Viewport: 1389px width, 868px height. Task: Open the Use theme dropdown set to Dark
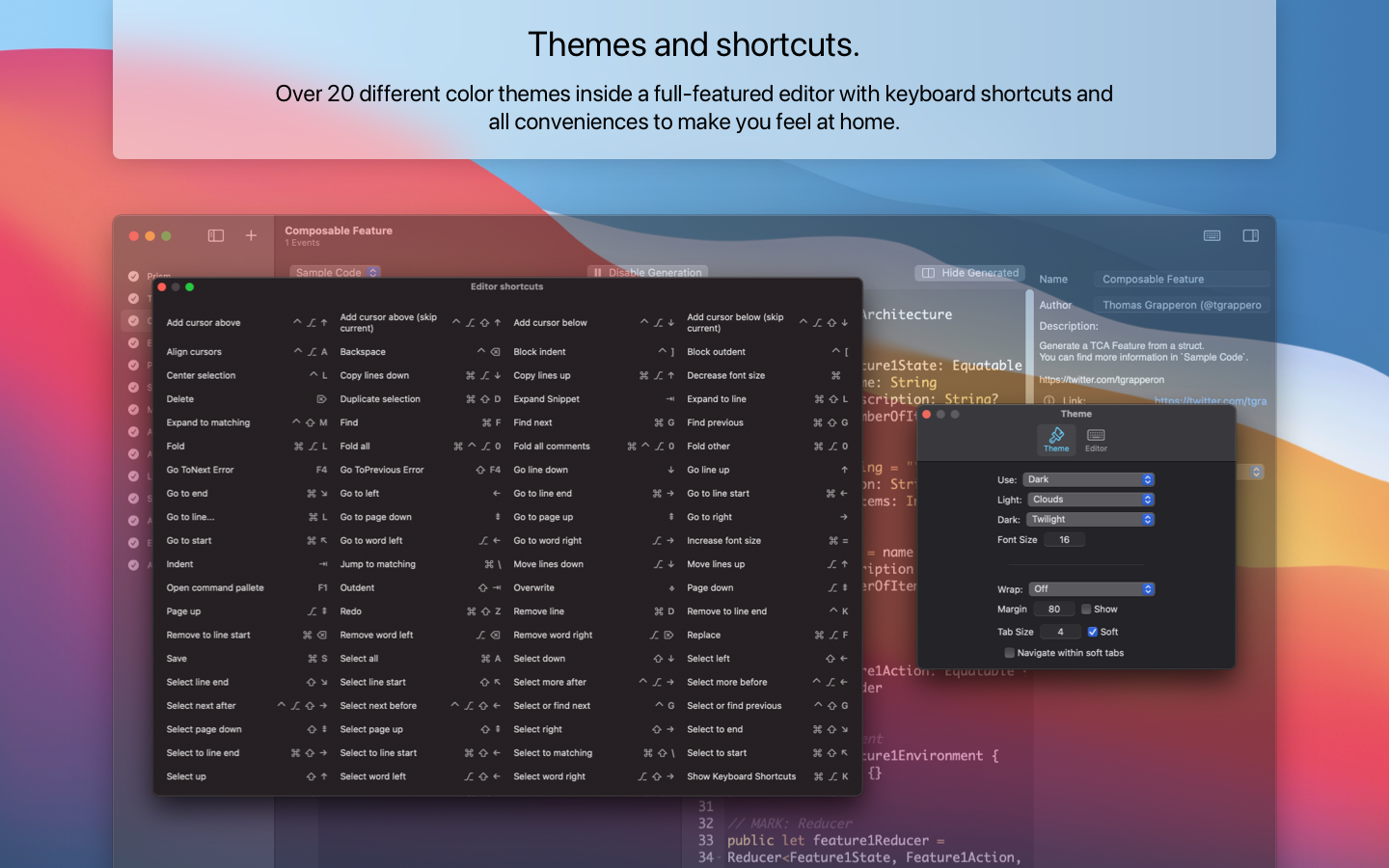pos(1088,478)
